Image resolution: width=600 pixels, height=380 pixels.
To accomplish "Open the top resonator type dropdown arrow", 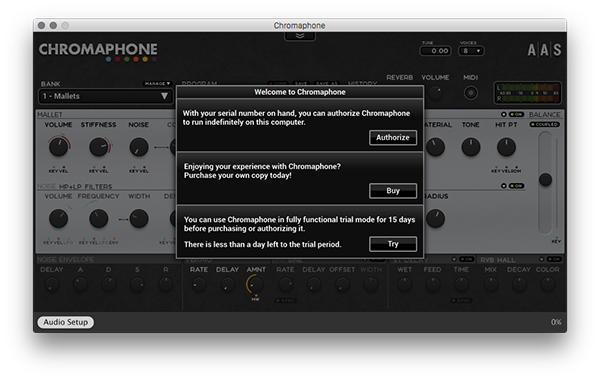I will tap(504, 114).
